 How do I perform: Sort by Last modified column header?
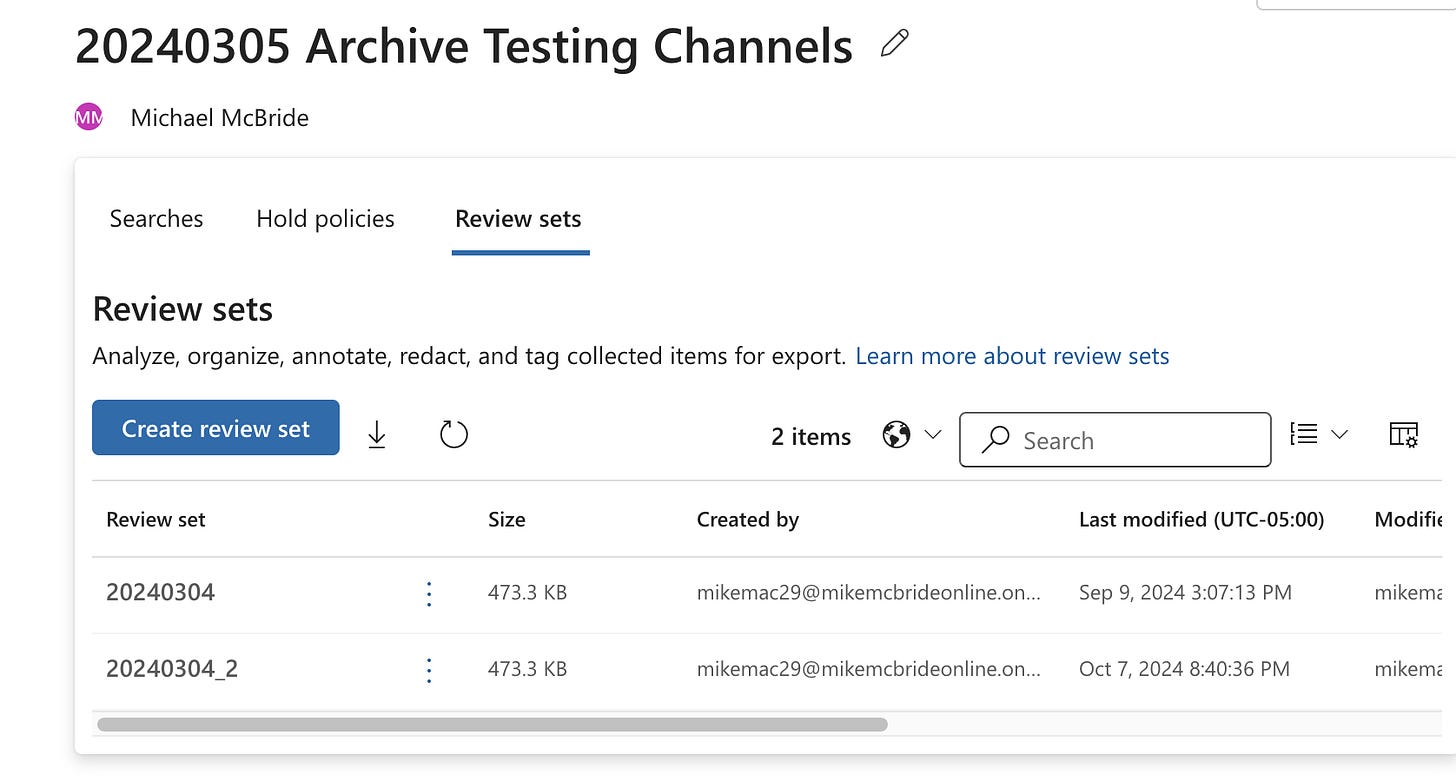tap(1201, 519)
